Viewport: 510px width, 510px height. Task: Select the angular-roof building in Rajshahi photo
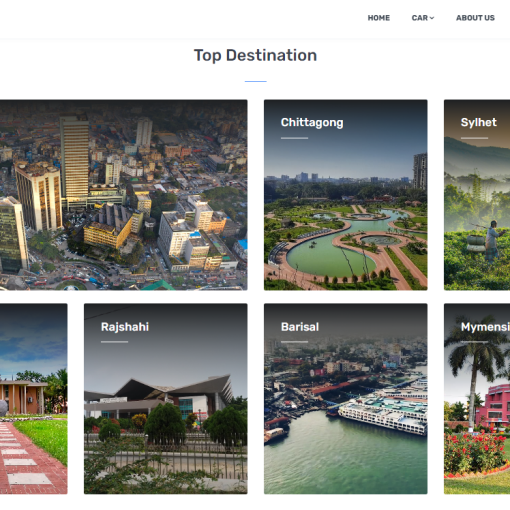[159, 397]
